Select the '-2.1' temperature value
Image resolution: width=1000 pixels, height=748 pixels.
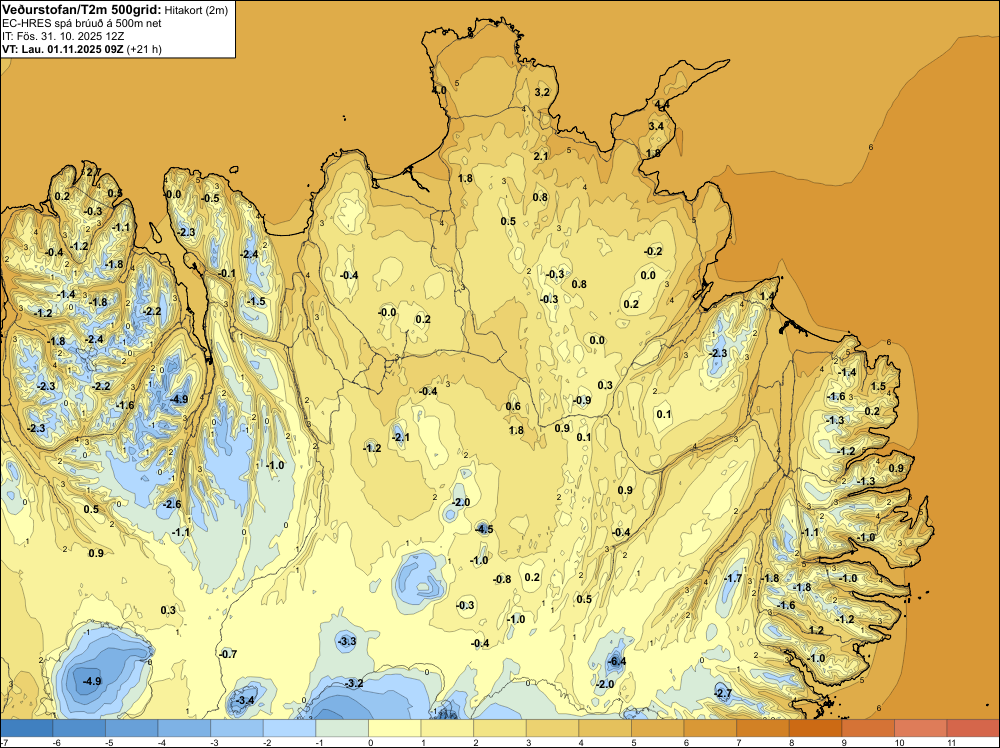tap(401, 437)
